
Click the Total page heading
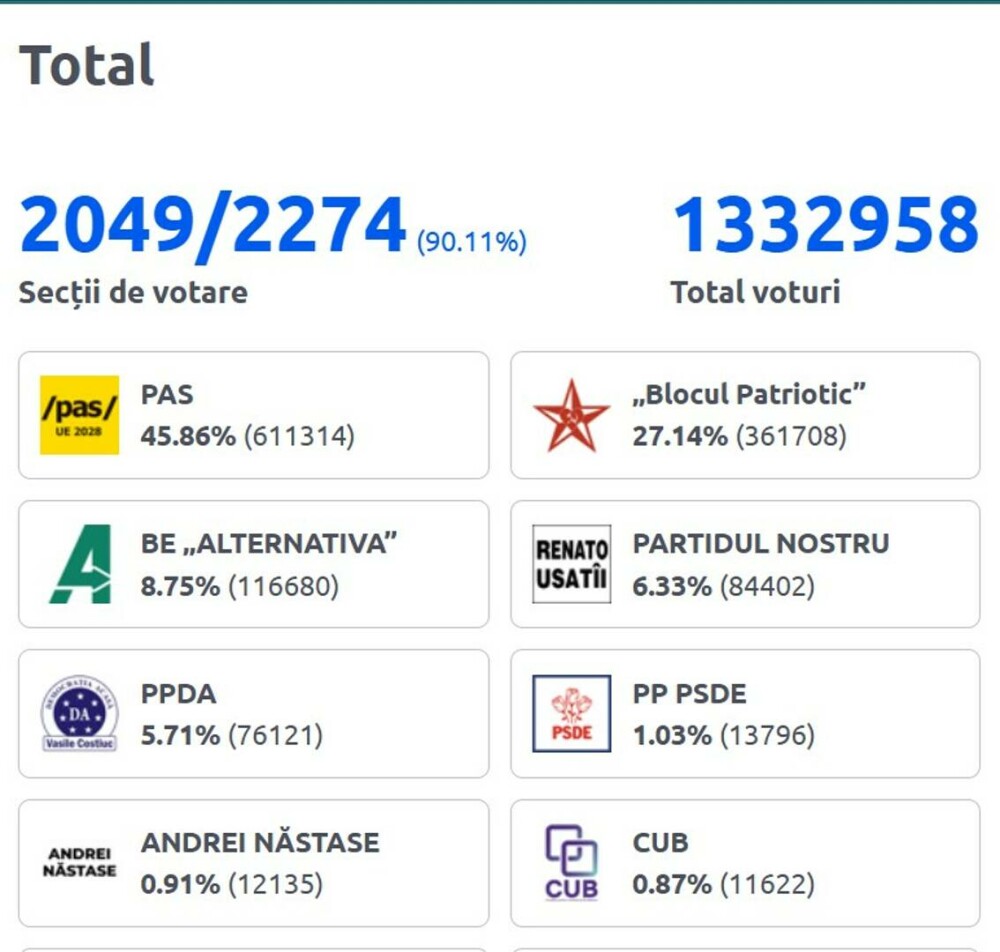(87, 66)
